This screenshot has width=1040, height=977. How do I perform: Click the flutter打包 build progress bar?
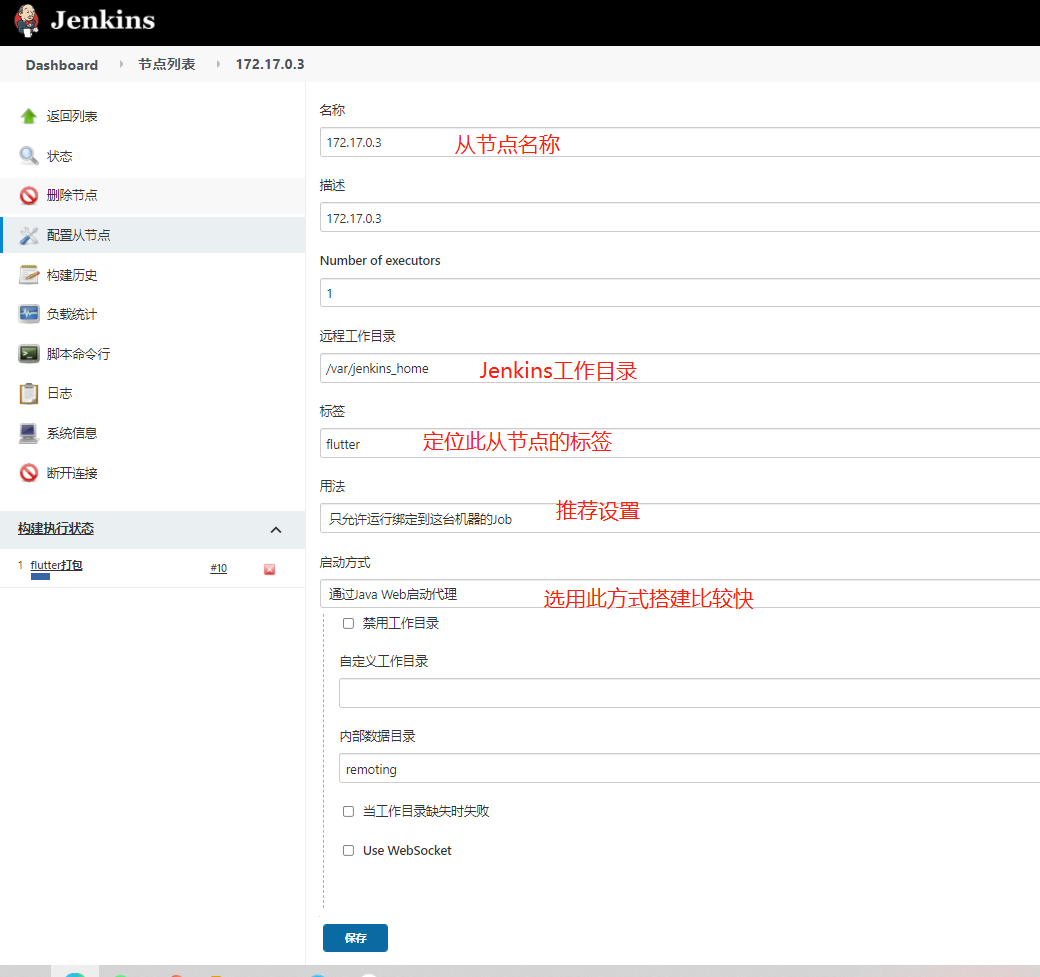[40, 576]
